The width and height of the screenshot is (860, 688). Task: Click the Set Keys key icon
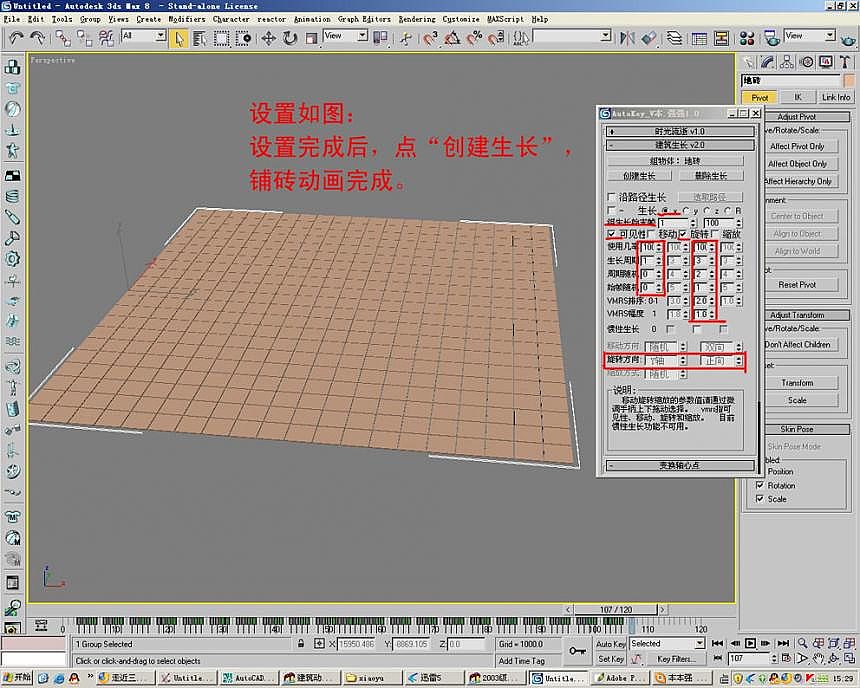[578, 652]
